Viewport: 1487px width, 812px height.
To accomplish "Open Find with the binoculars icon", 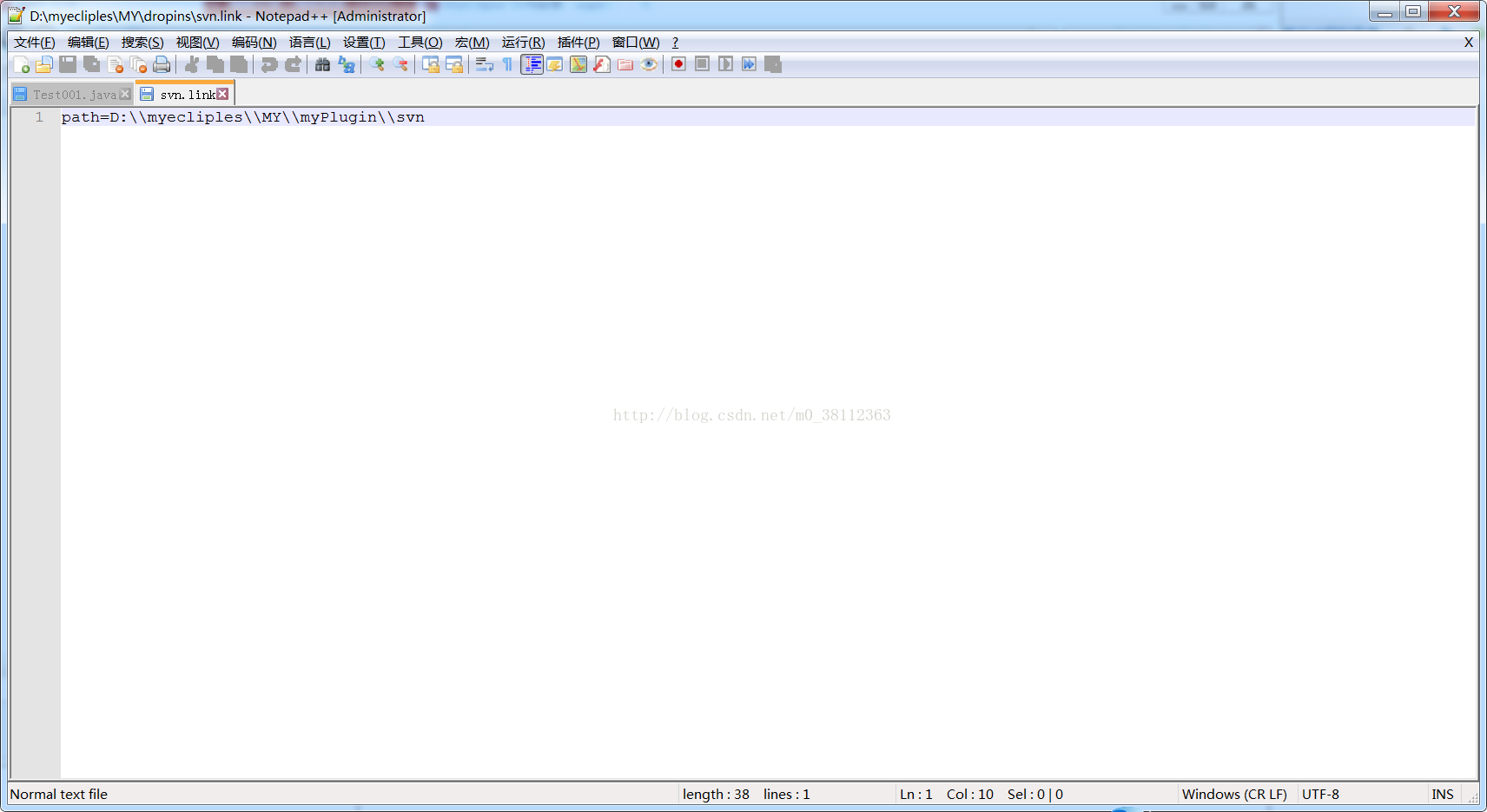I will pyautogui.click(x=323, y=64).
